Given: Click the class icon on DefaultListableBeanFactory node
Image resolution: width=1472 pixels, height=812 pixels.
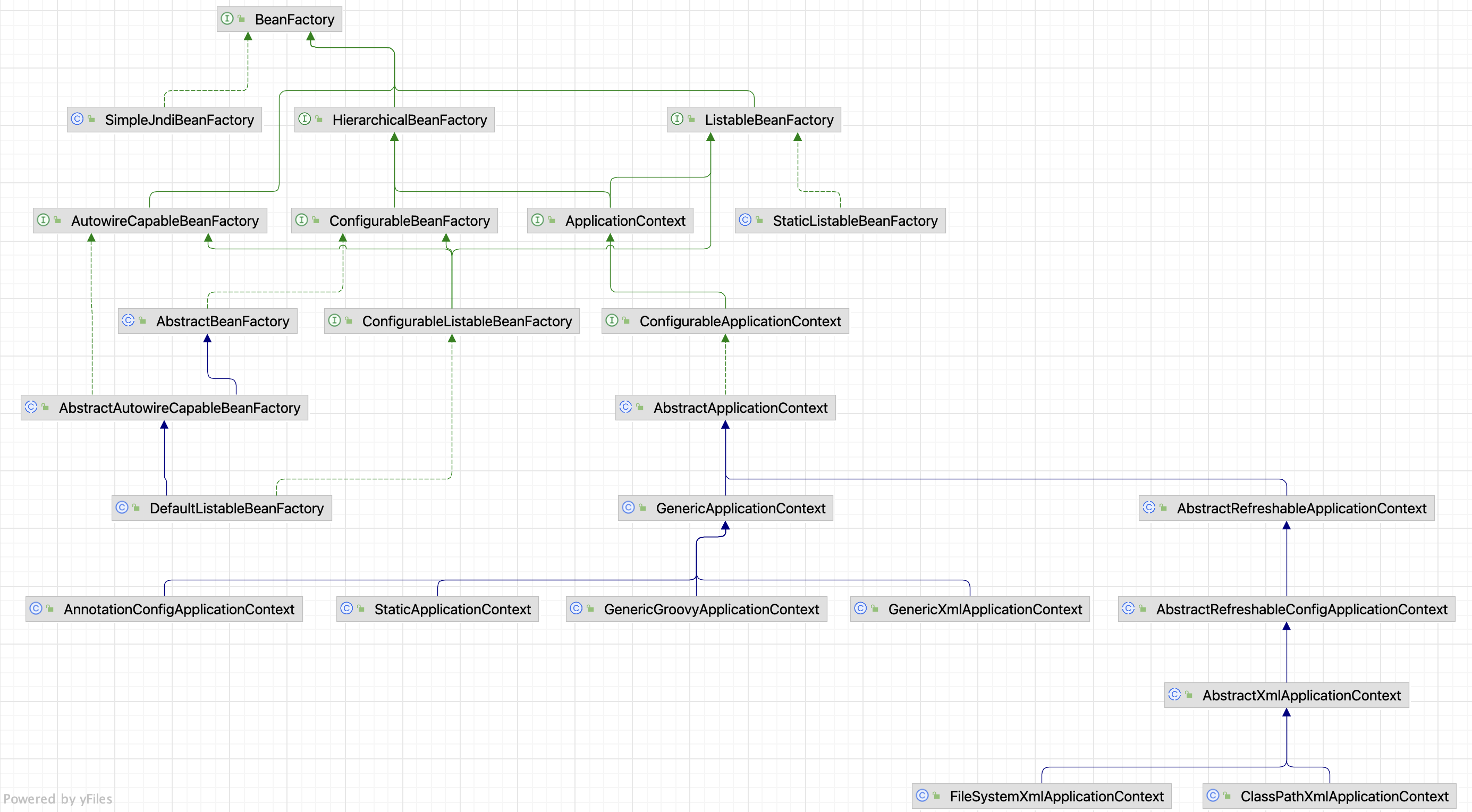Looking at the screenshot, I should (x=122, y=508).
